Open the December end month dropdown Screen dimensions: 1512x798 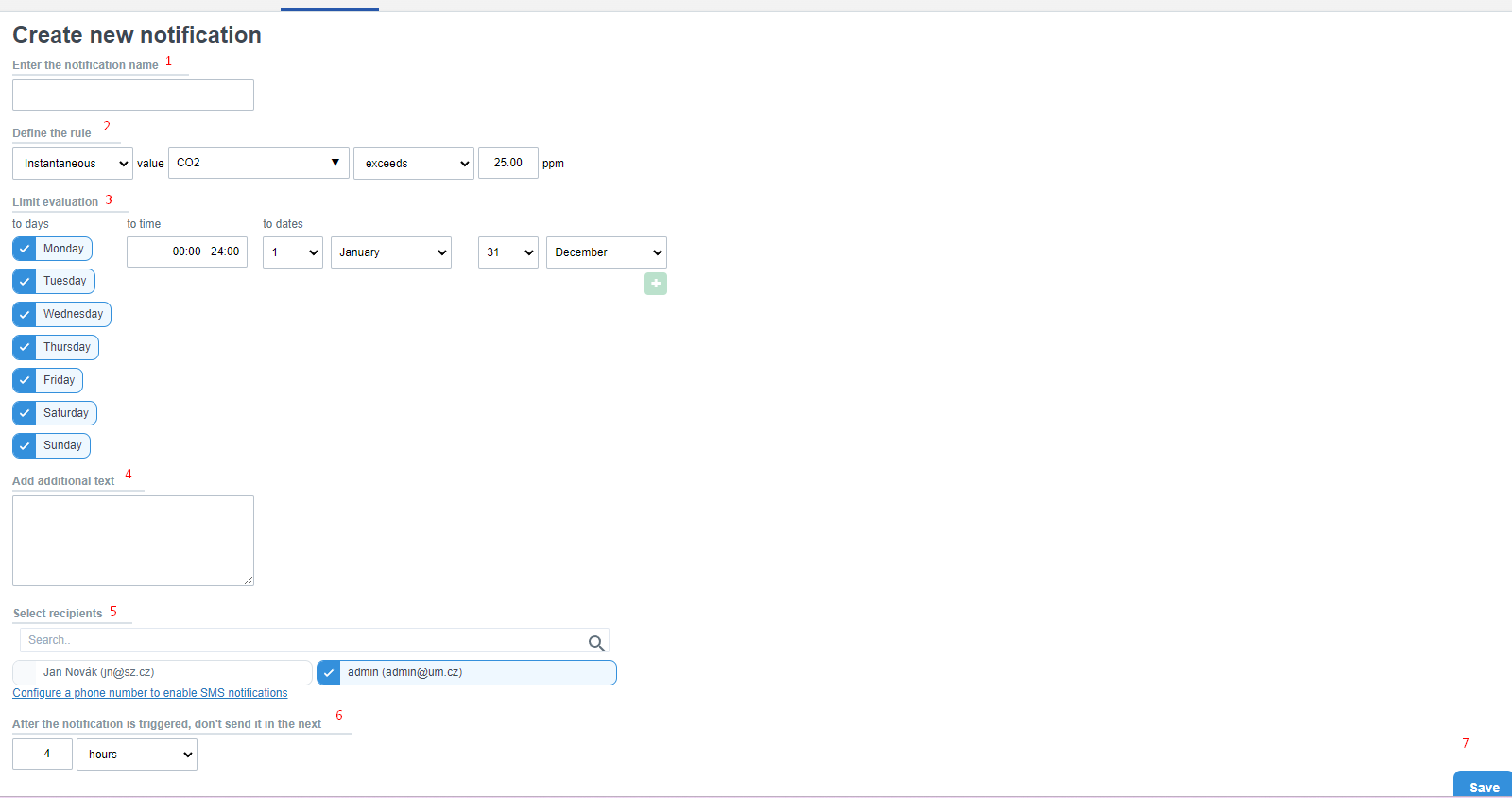click(606, 252)
